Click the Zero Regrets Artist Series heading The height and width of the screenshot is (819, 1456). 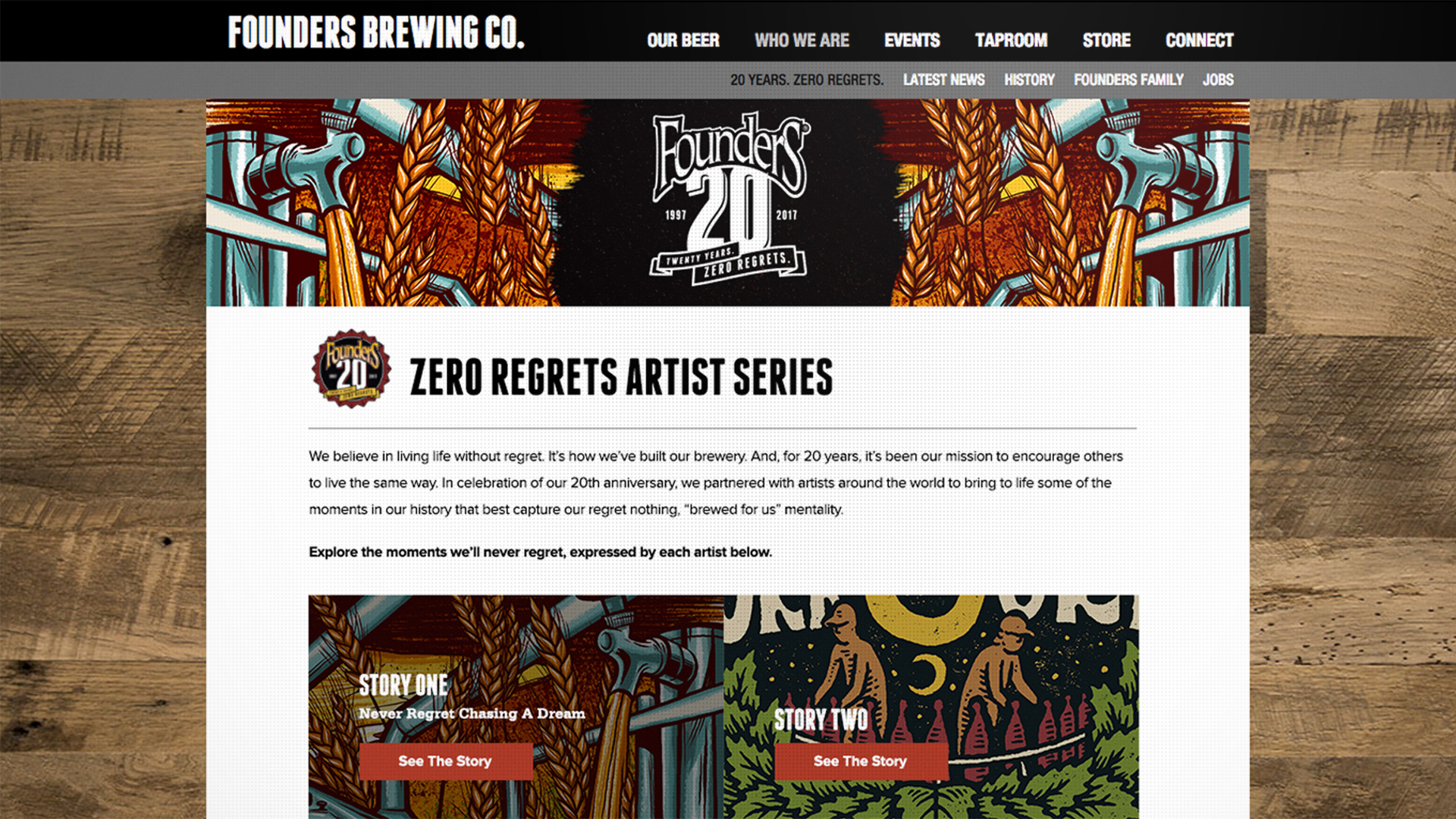[x=621, y=377]
